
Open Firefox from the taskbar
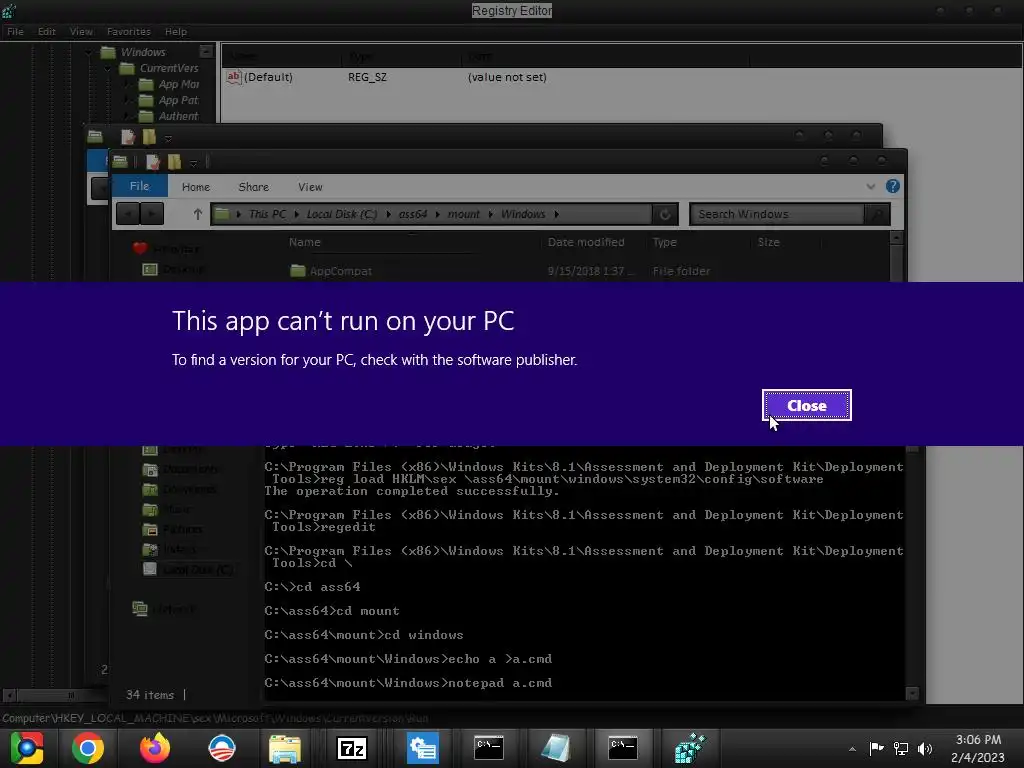155,748
